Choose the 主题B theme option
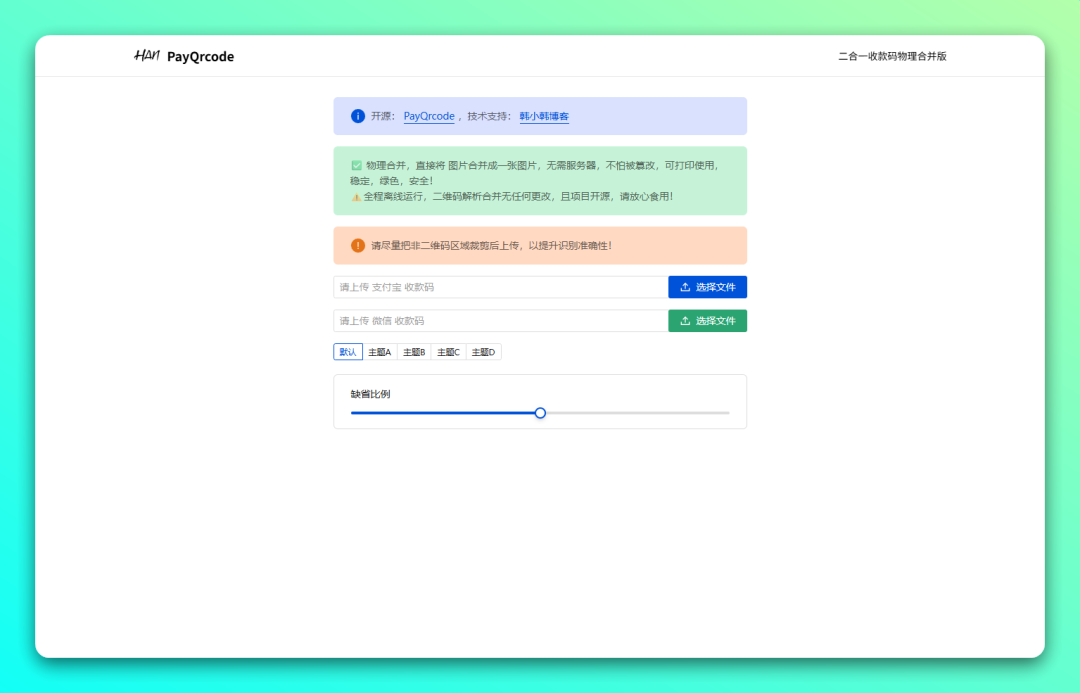1080x693 pixels. coord(414,352)
